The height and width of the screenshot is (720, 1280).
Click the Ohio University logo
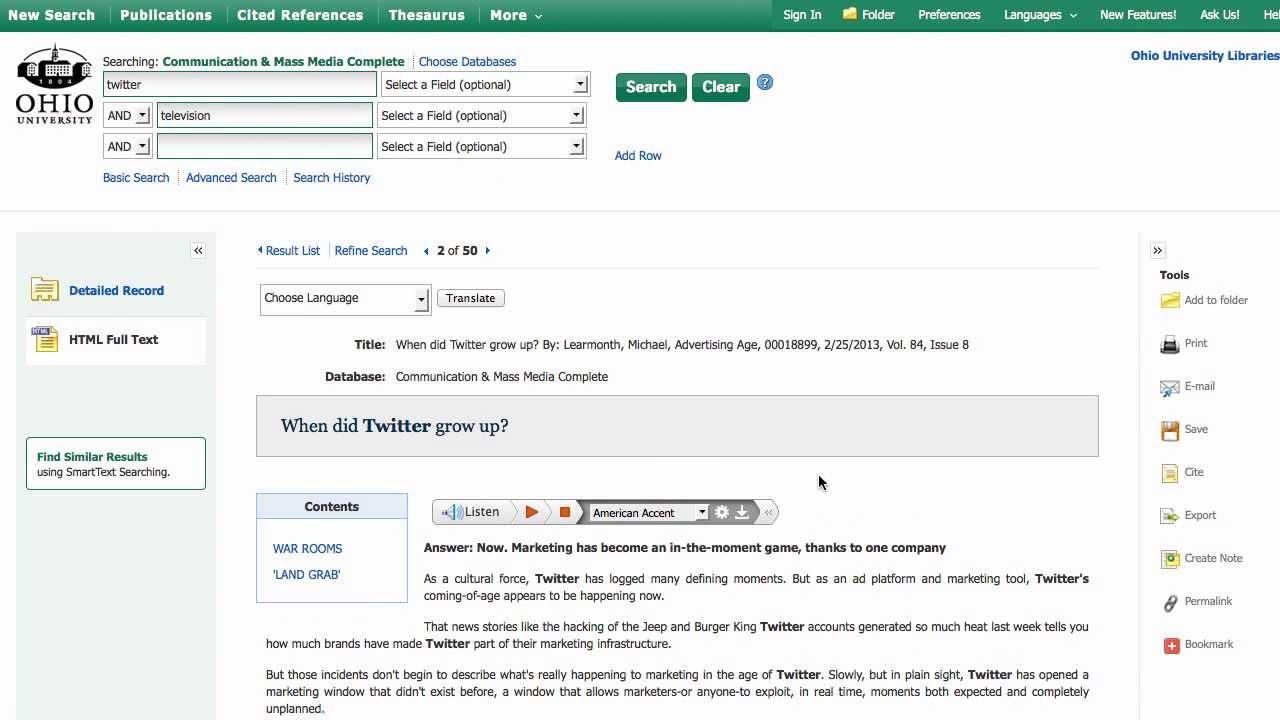coord(54,84)
